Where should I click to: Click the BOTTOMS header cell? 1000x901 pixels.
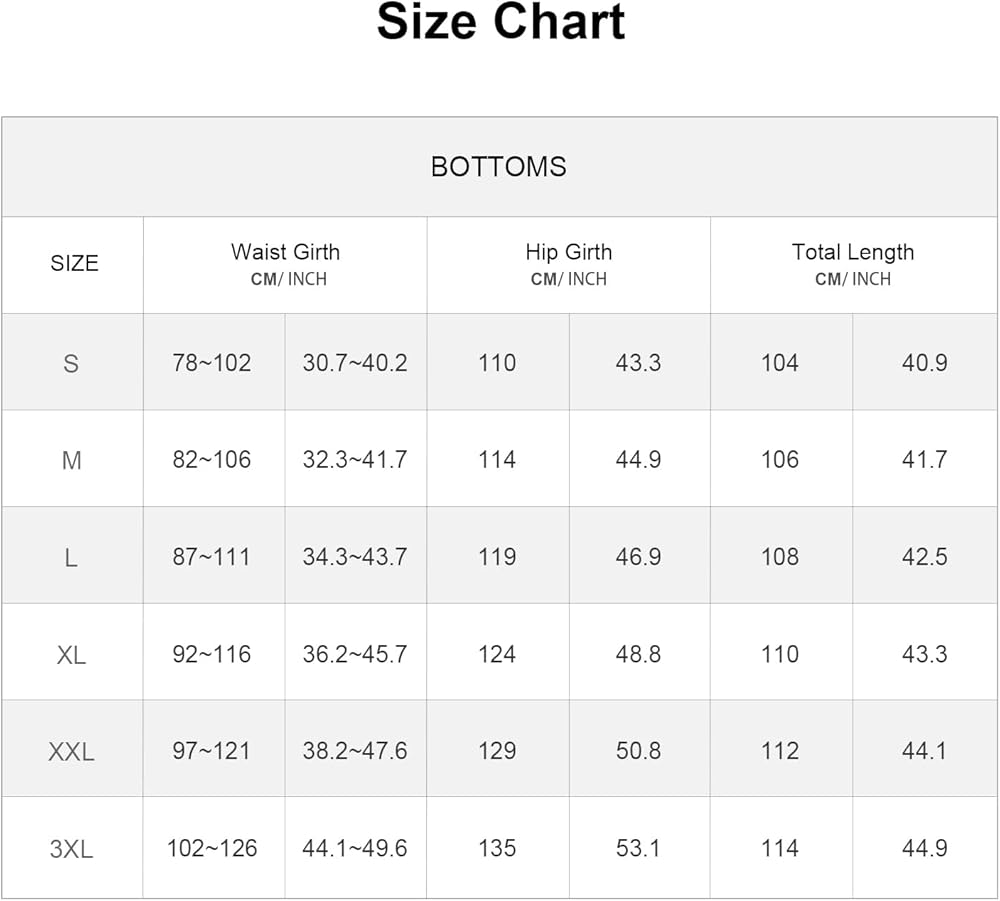498,166
